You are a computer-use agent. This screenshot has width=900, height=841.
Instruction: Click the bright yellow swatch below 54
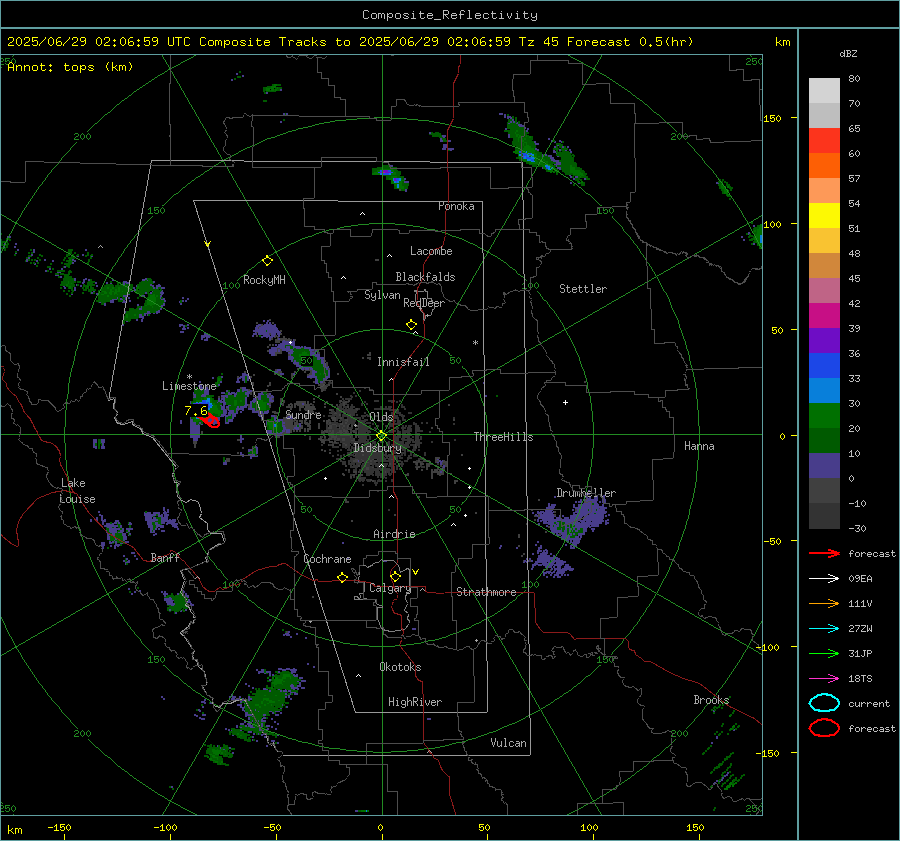824,216
